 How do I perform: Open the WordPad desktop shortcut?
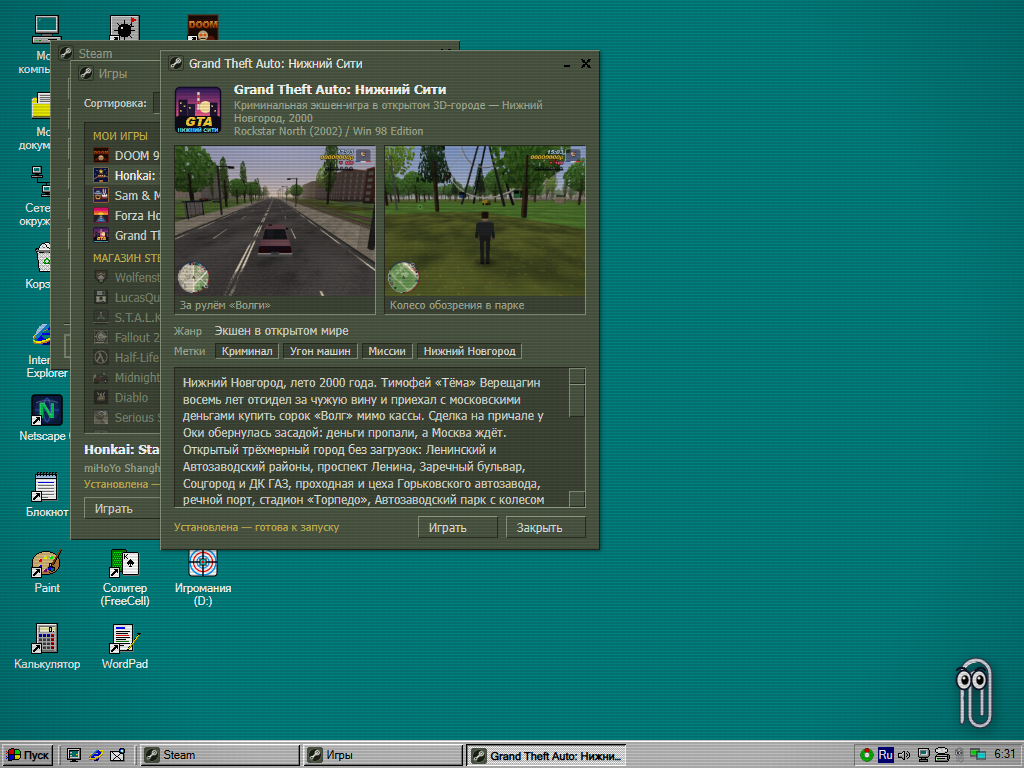[x=124, y=647]
